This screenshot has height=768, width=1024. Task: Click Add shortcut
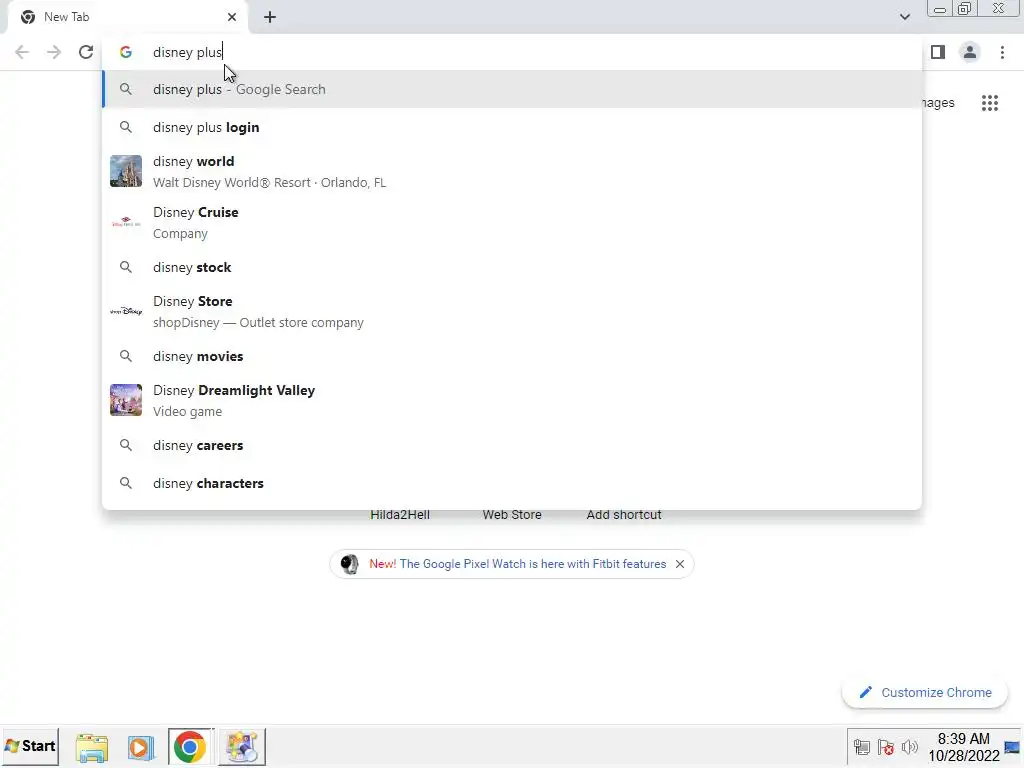click(624, 515)
